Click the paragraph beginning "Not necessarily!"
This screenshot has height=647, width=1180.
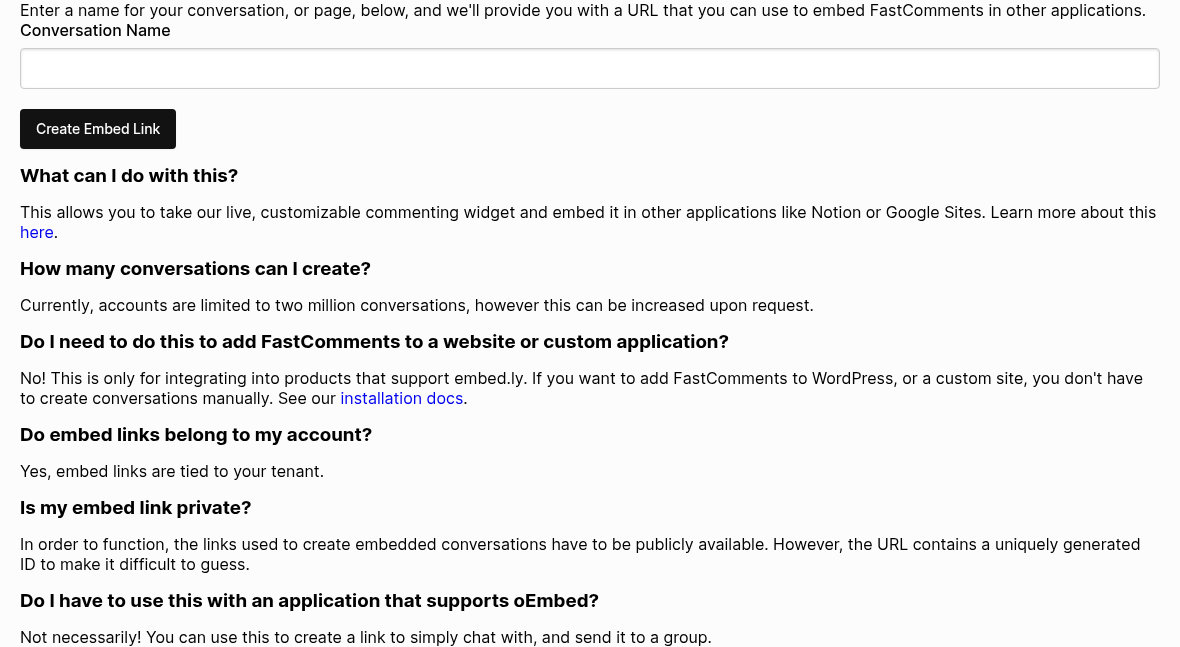pyautogui.click(x=365, y=638)
